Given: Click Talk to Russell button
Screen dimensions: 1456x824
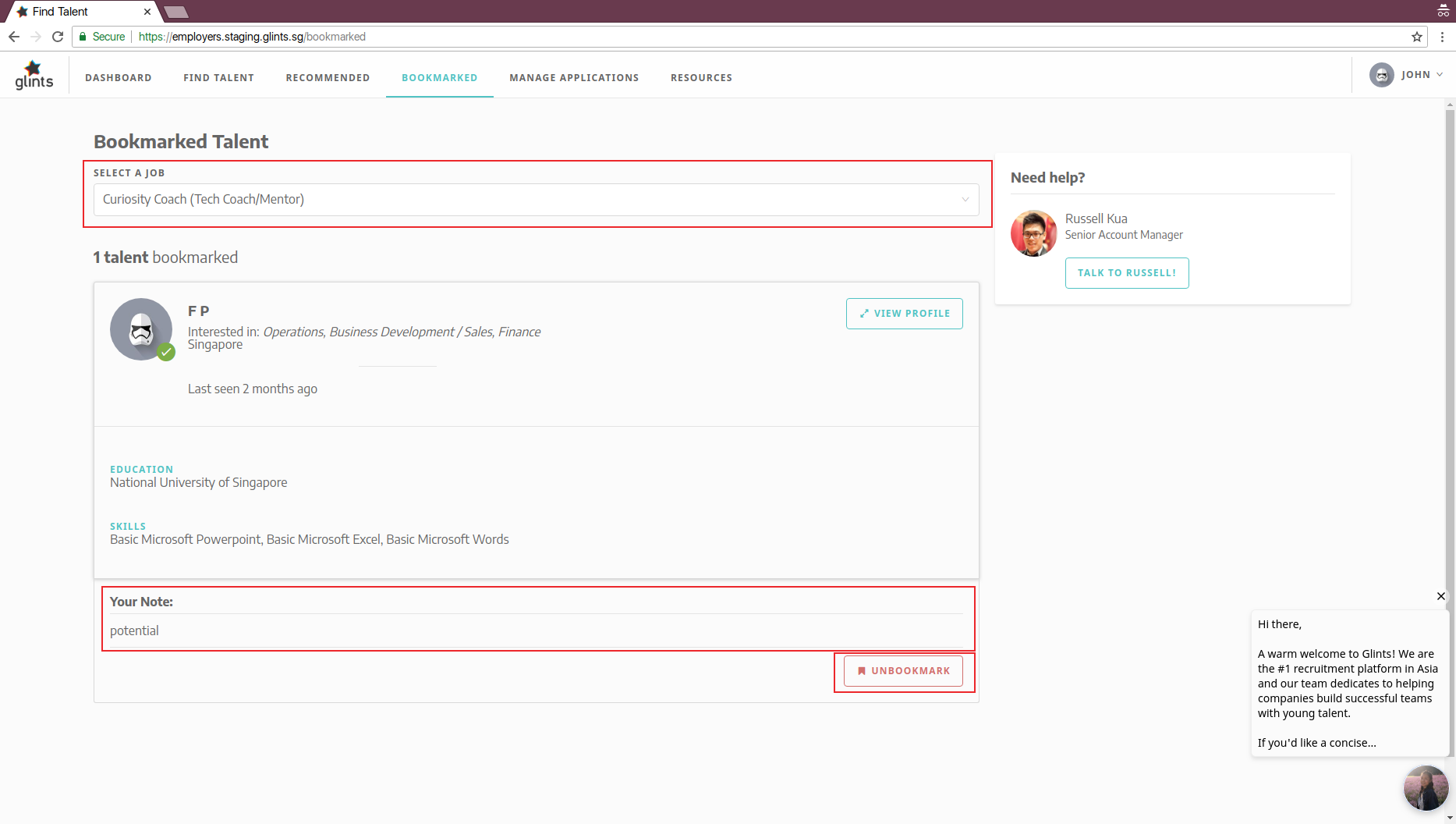Looking at the screenshot, I should coord(1126,273).
